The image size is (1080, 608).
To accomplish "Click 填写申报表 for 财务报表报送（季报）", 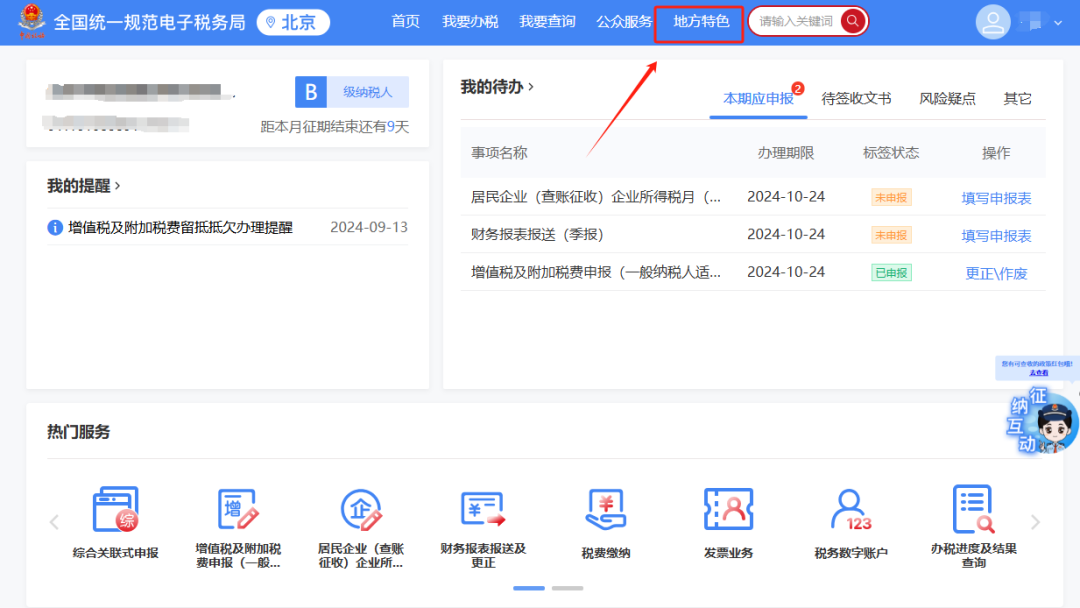I will pos(995,235).
